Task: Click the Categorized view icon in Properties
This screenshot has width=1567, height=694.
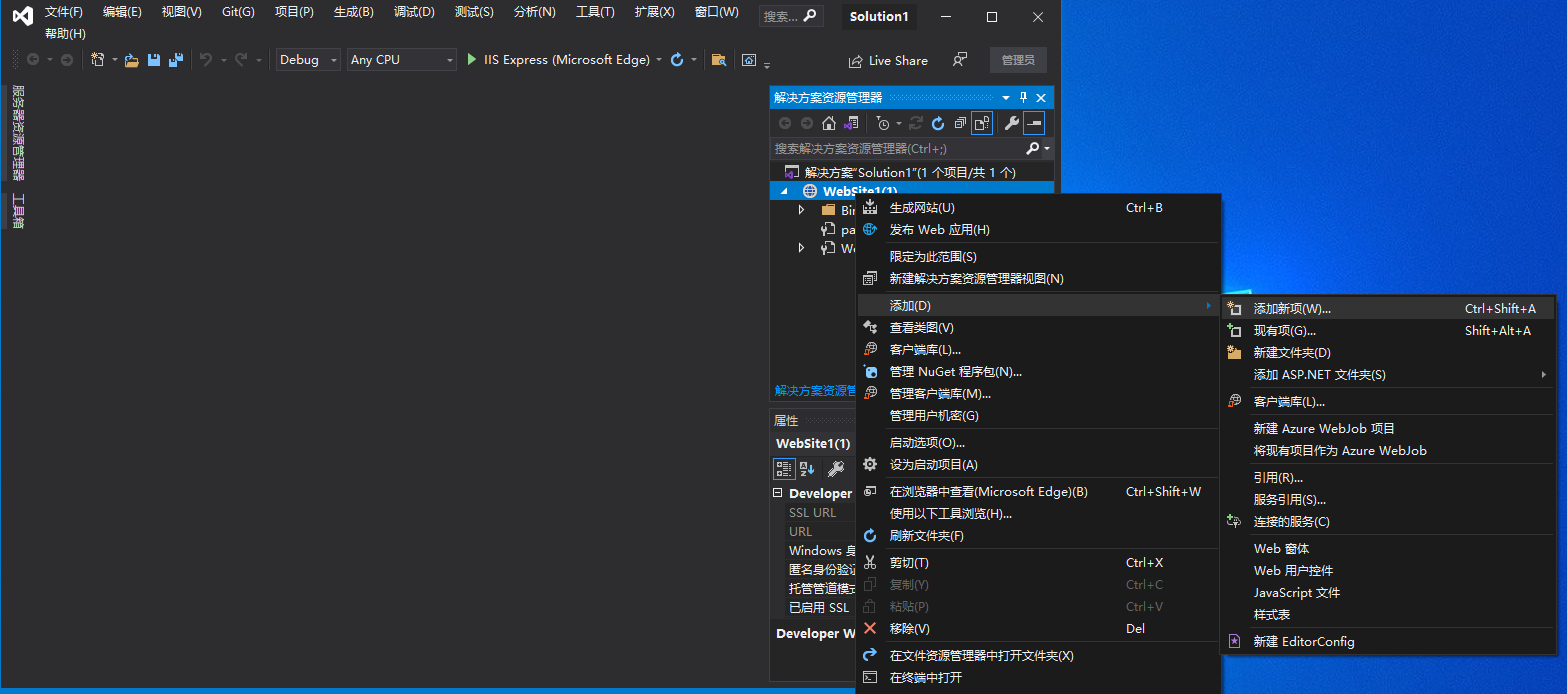Action: coord(785,468)
